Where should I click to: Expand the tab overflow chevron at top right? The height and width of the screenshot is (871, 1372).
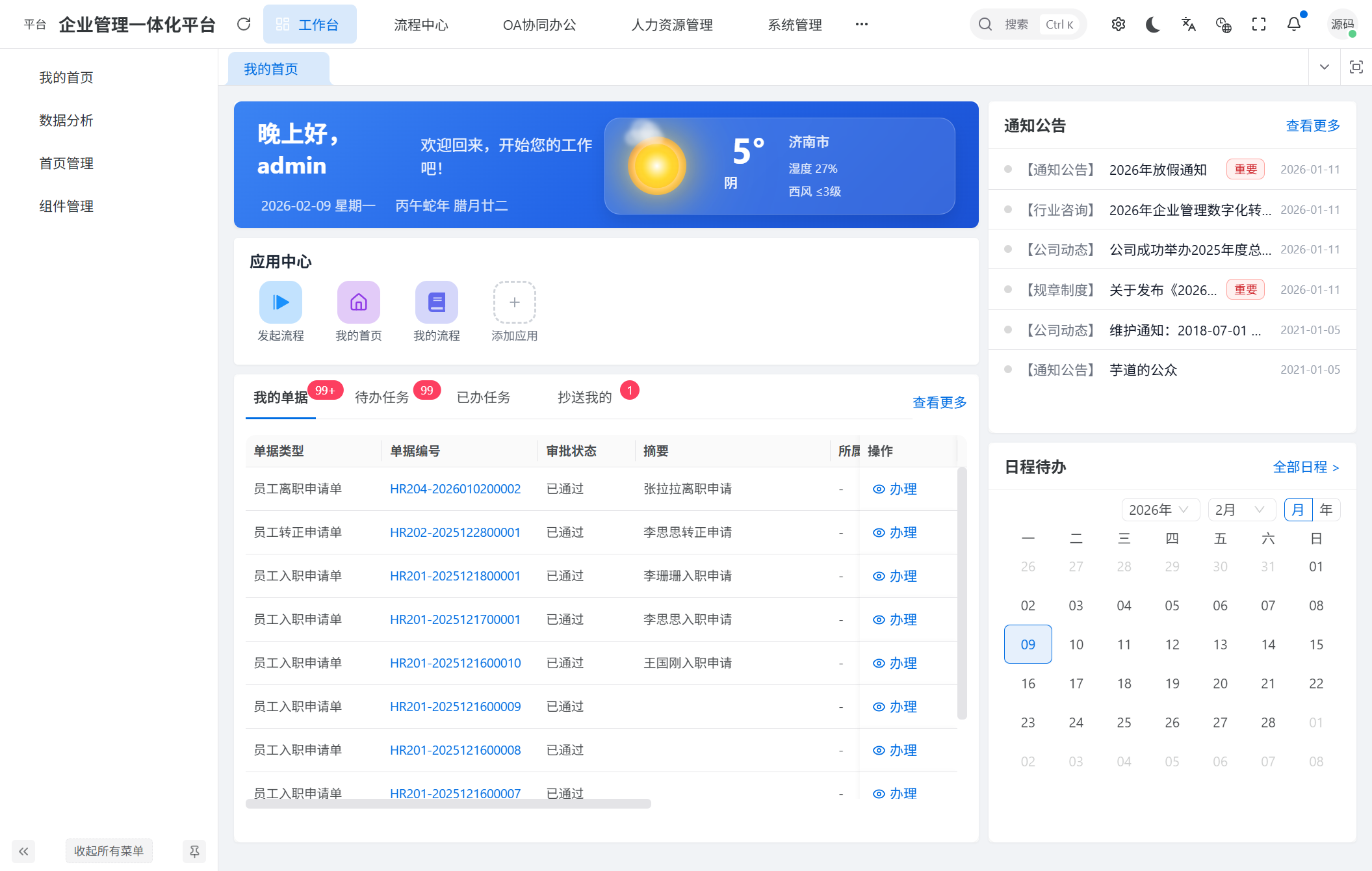coord(1323,67)
